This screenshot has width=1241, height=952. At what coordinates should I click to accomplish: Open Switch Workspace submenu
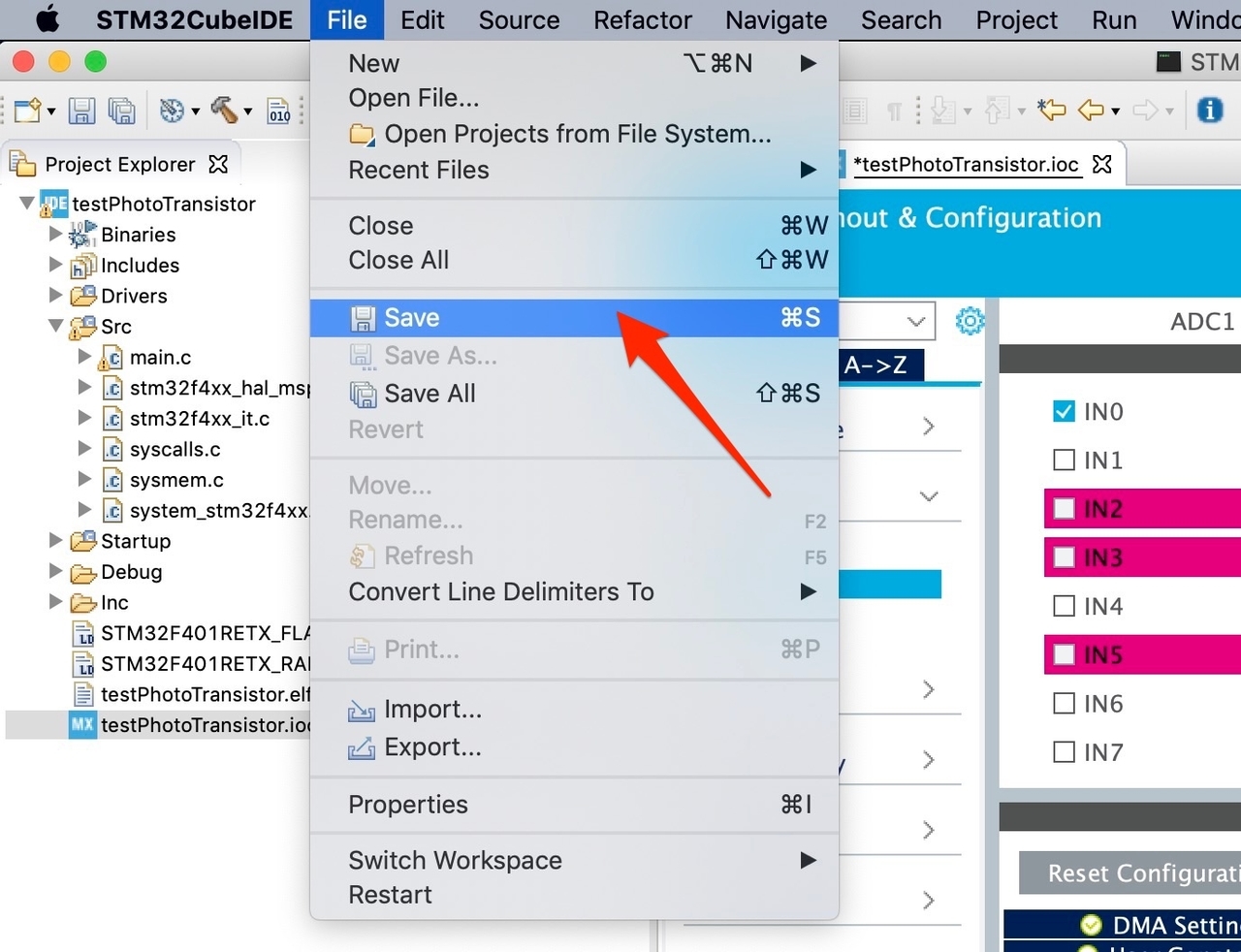pos(574,860)
